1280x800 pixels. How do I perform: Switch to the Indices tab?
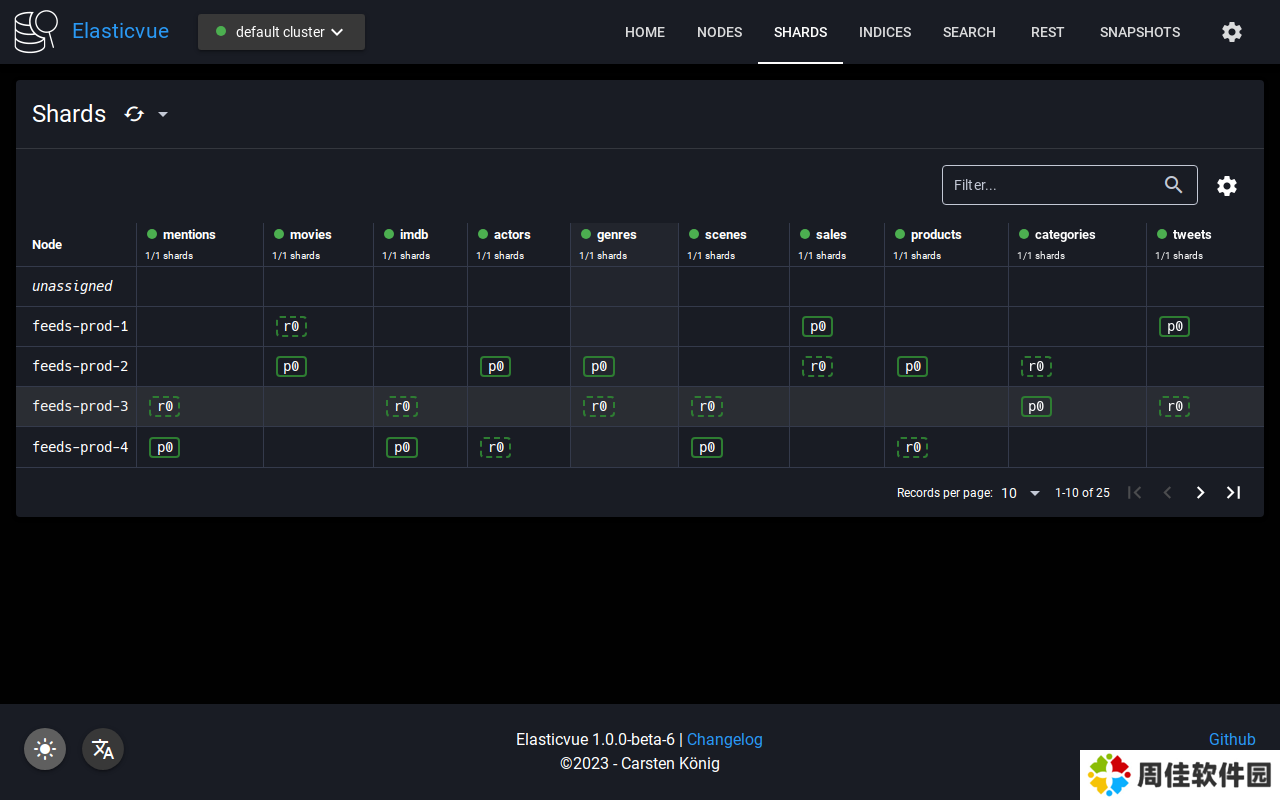point(884,32)
